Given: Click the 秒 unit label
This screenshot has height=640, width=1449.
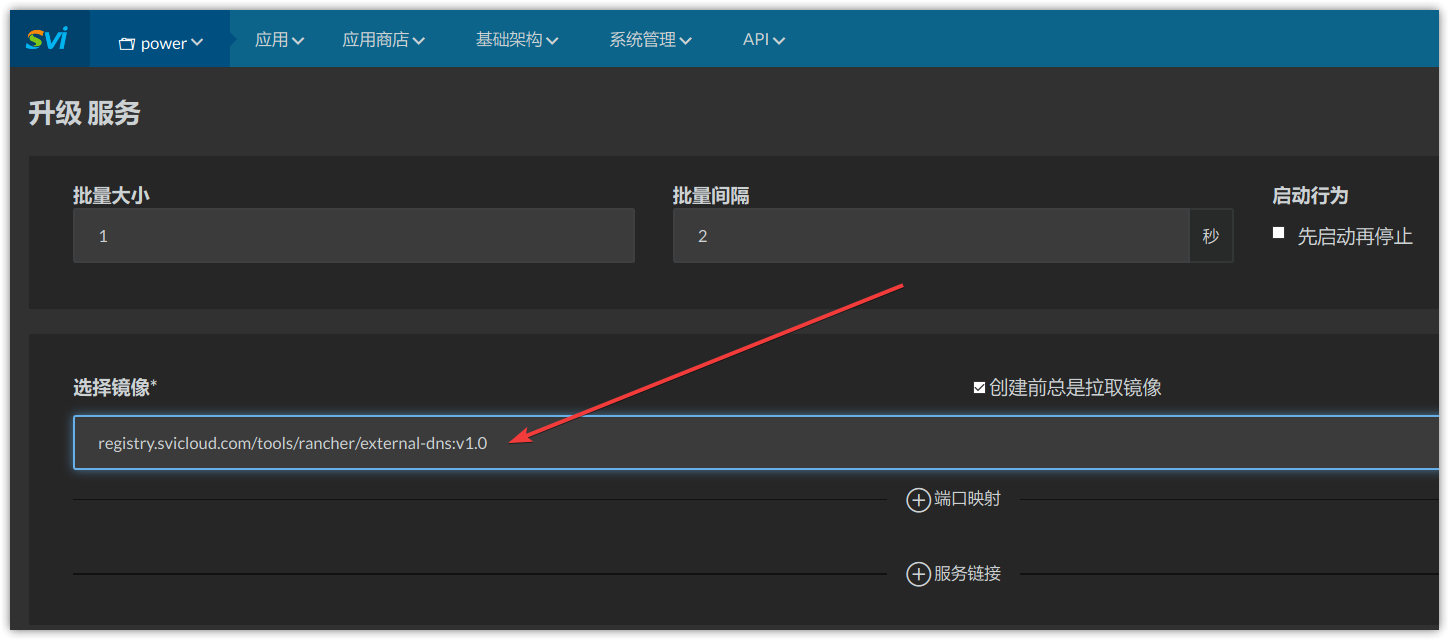Looking at the screenshot, I should [x=1211, y=236].
